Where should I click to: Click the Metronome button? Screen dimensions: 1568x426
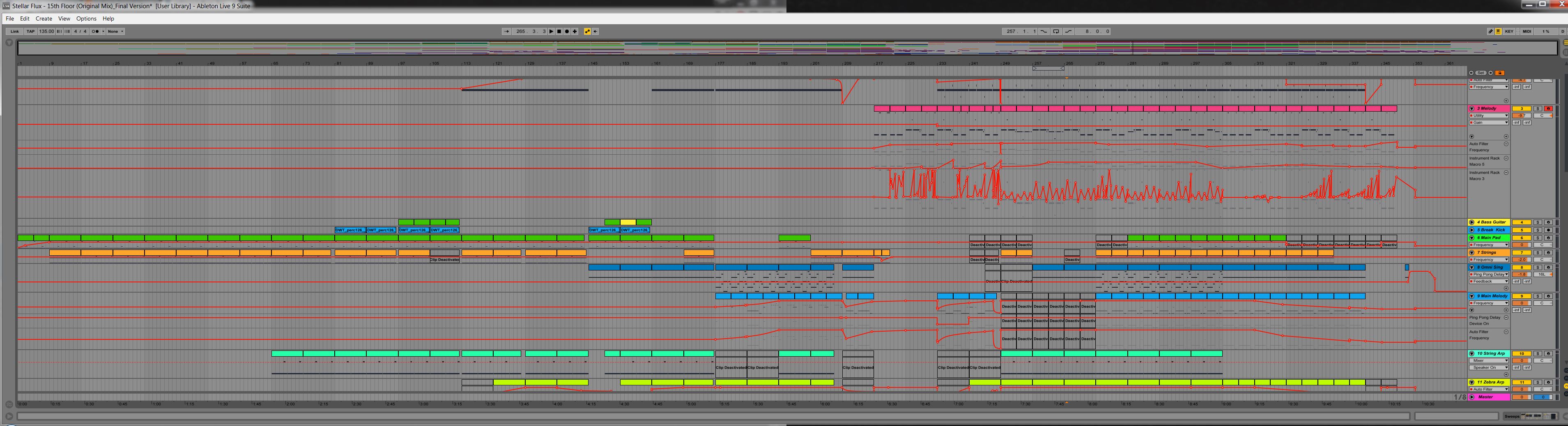pos(96,32)
